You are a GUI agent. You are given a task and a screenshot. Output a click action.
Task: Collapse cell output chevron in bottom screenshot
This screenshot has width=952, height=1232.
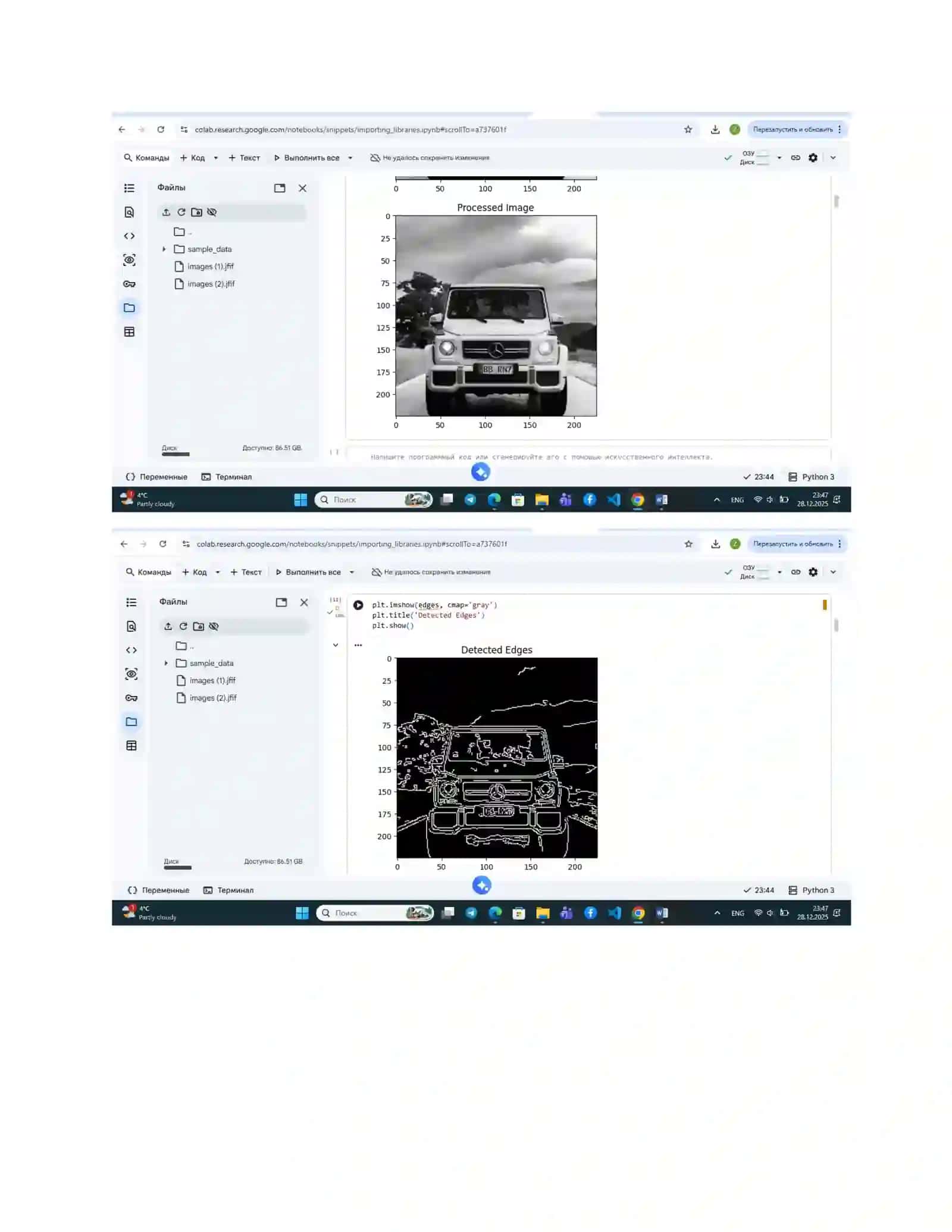coord(336,645)
